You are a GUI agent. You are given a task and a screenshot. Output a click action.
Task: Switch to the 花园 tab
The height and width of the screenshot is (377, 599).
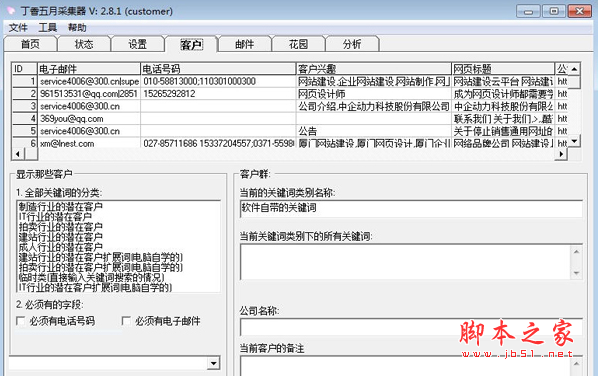tap(298, 44)
